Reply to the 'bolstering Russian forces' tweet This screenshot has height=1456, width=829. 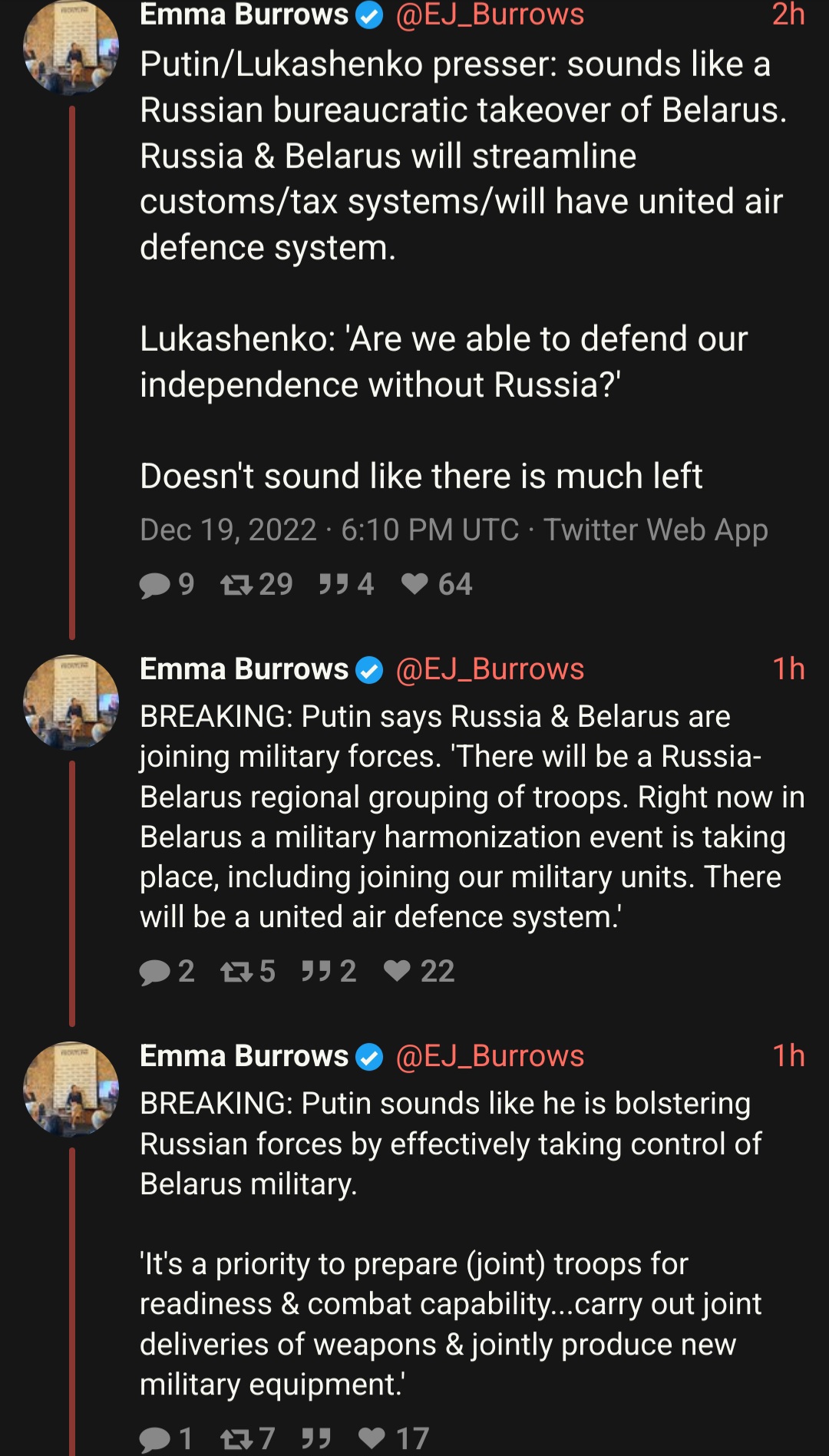[155, 1438]
